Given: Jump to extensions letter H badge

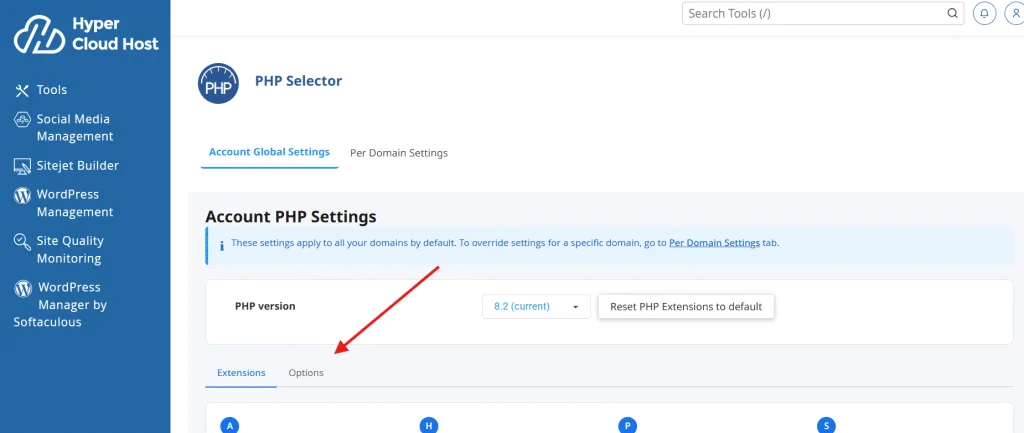Looking at the screenshot, I should (x=428, y=425).
